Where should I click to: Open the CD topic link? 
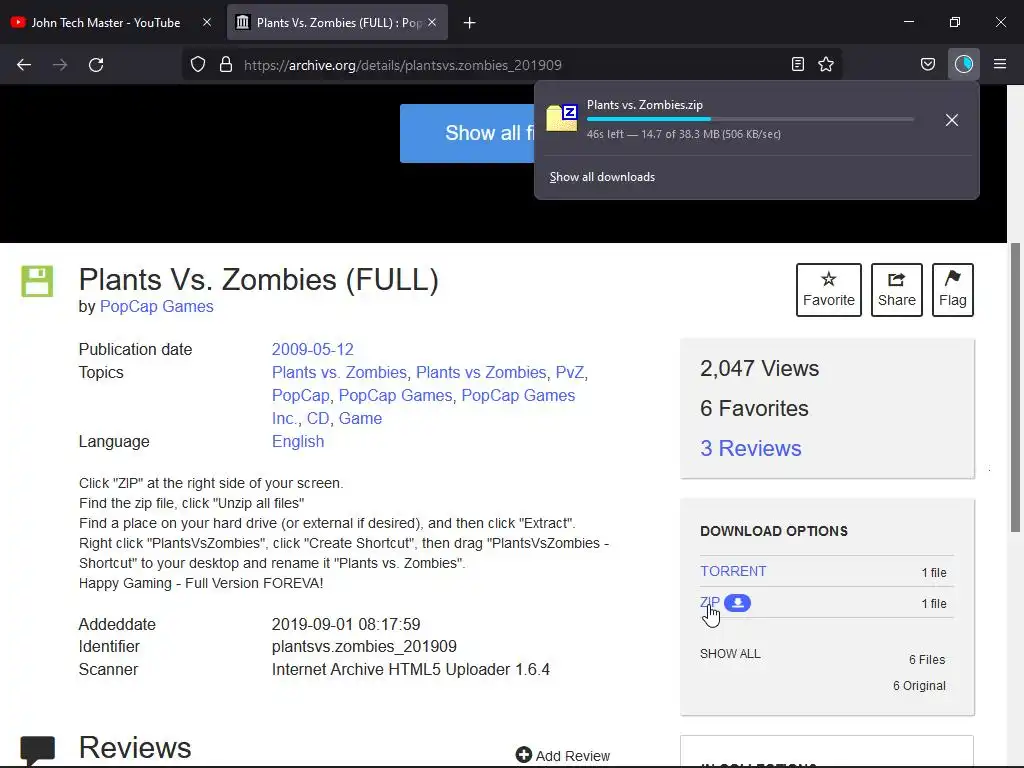click(x=318, y=418)
